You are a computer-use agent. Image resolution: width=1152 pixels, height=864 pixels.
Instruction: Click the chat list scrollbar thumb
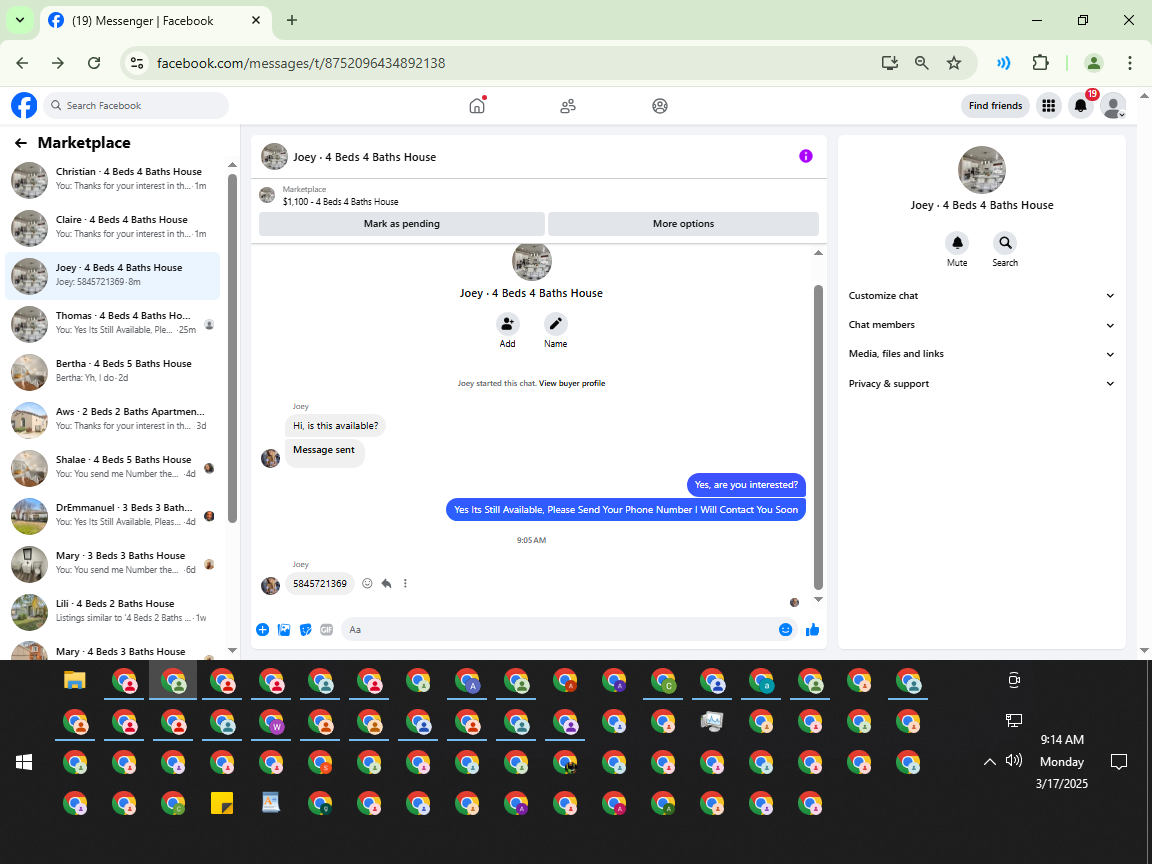[232, 348]
